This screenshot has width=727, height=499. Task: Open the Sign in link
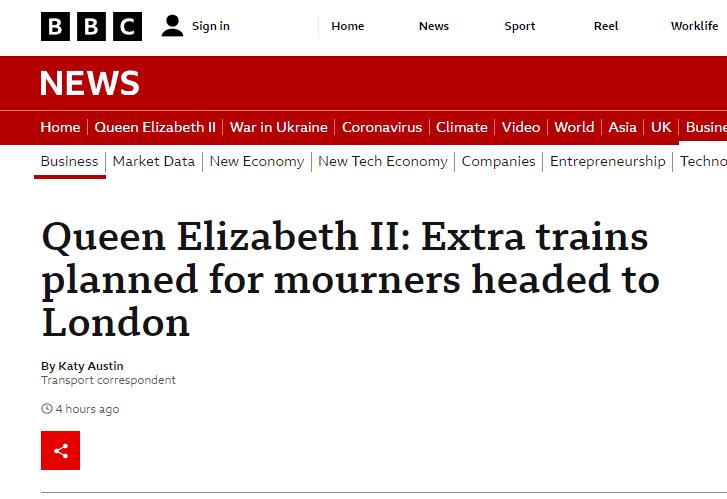tap(211, 26)
